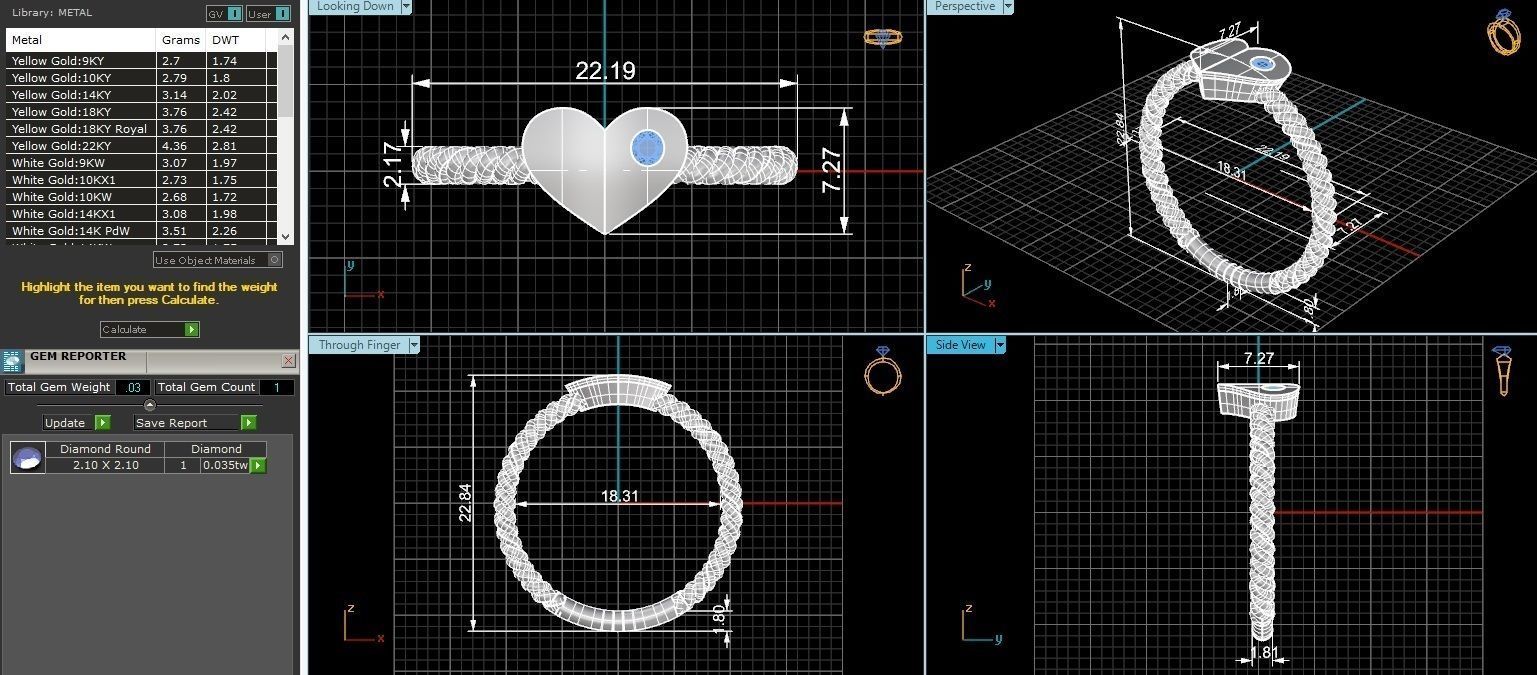This screenshot has height=675, width=1537.
Task: Open the Looking Down viewport dropdown arrow
Action: tap(406, 6)
